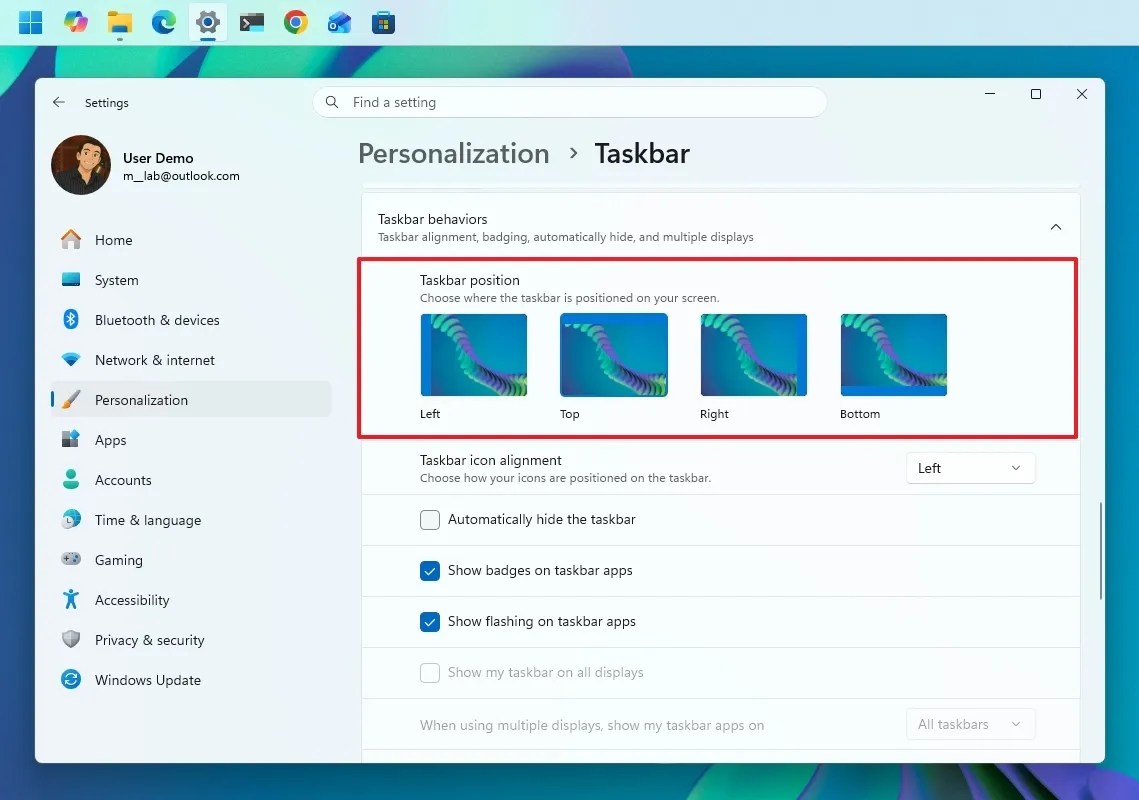
Task: Open Windows Update settings page
Action: [x=191, y=679]
